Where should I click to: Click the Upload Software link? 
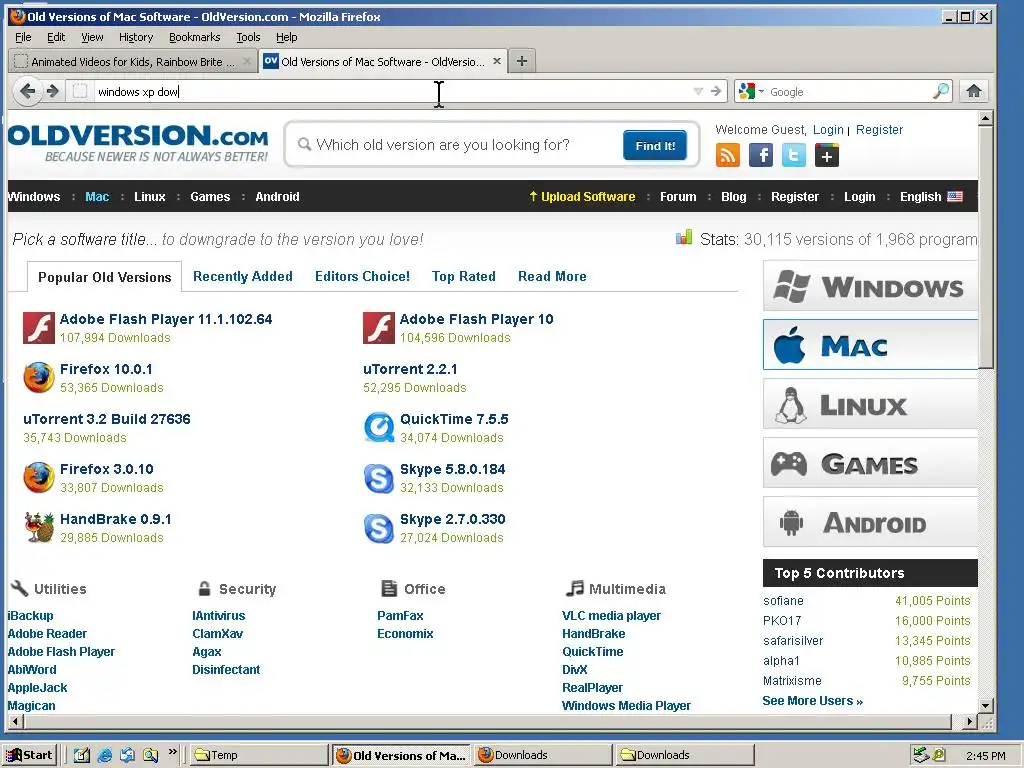[x=583, y=197]
